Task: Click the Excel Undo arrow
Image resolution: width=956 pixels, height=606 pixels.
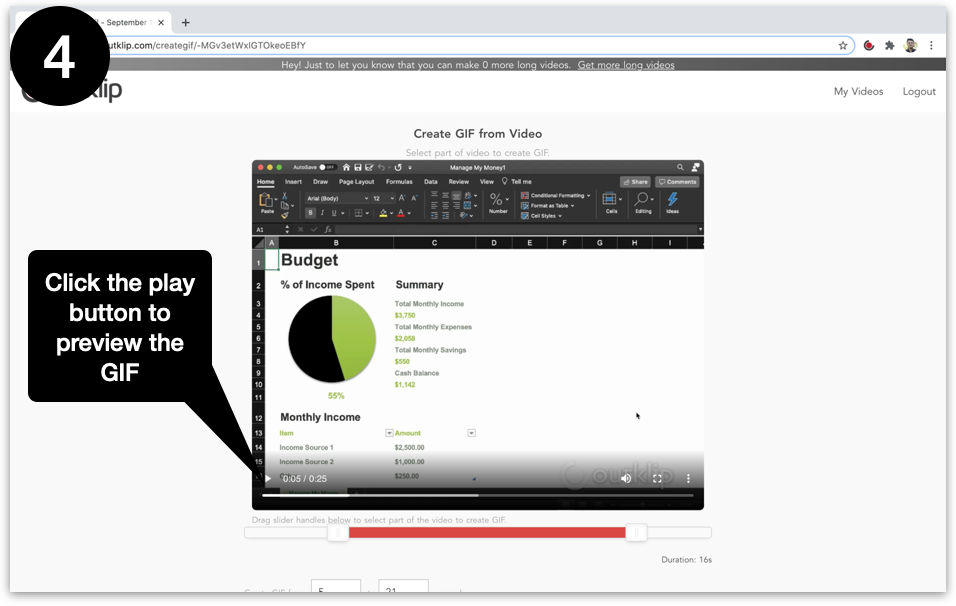Action: [382, 167]
